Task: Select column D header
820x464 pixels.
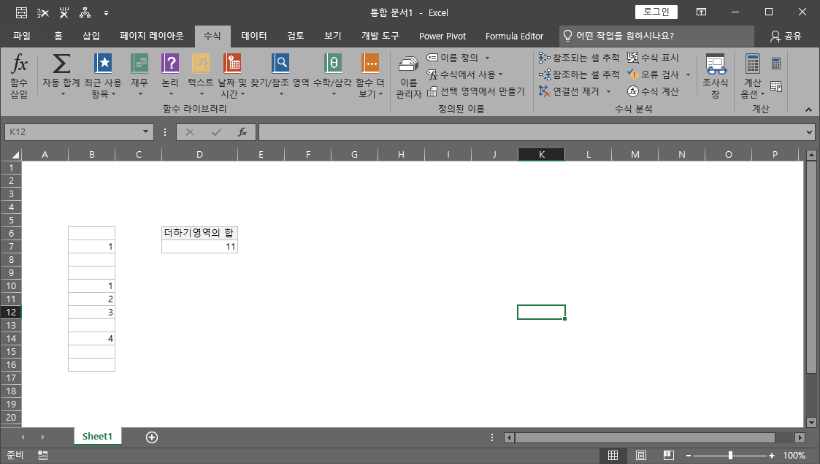Action: point(199,154)
